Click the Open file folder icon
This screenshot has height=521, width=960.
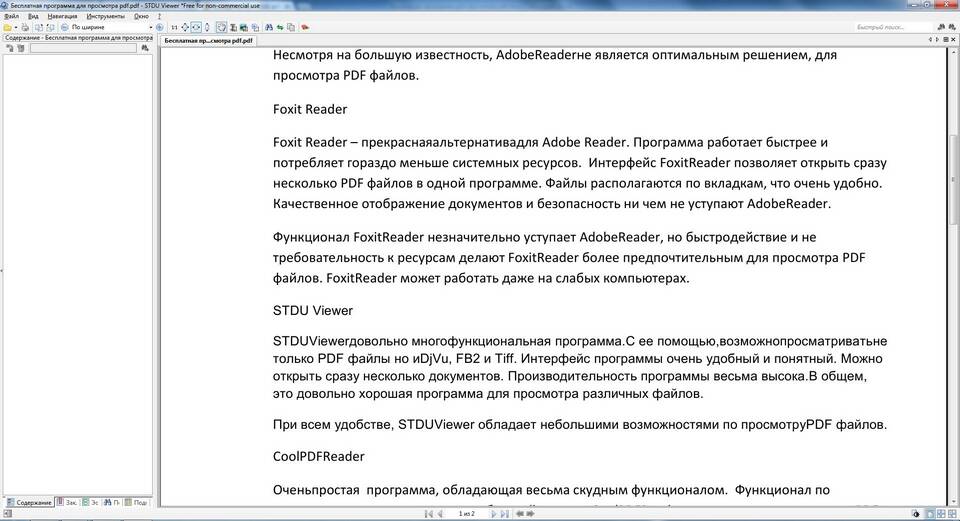pyautogui.click(x=7, y=28)
